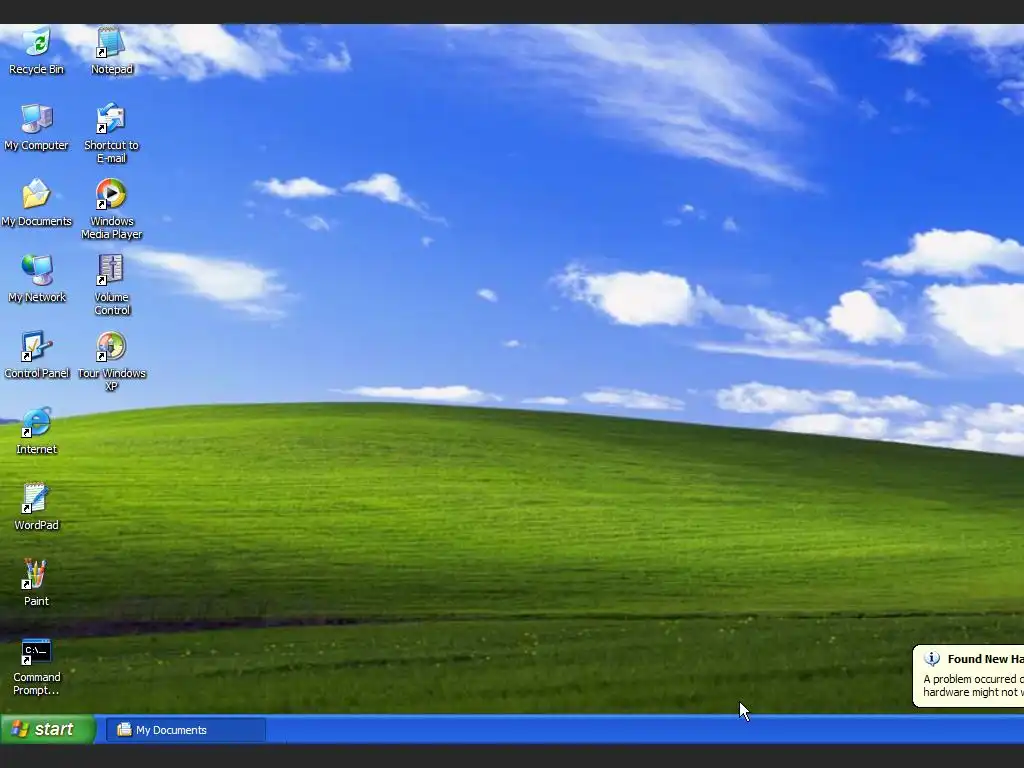
Task: Click the Found New Hardware balloon info icon
Action: 932,659
